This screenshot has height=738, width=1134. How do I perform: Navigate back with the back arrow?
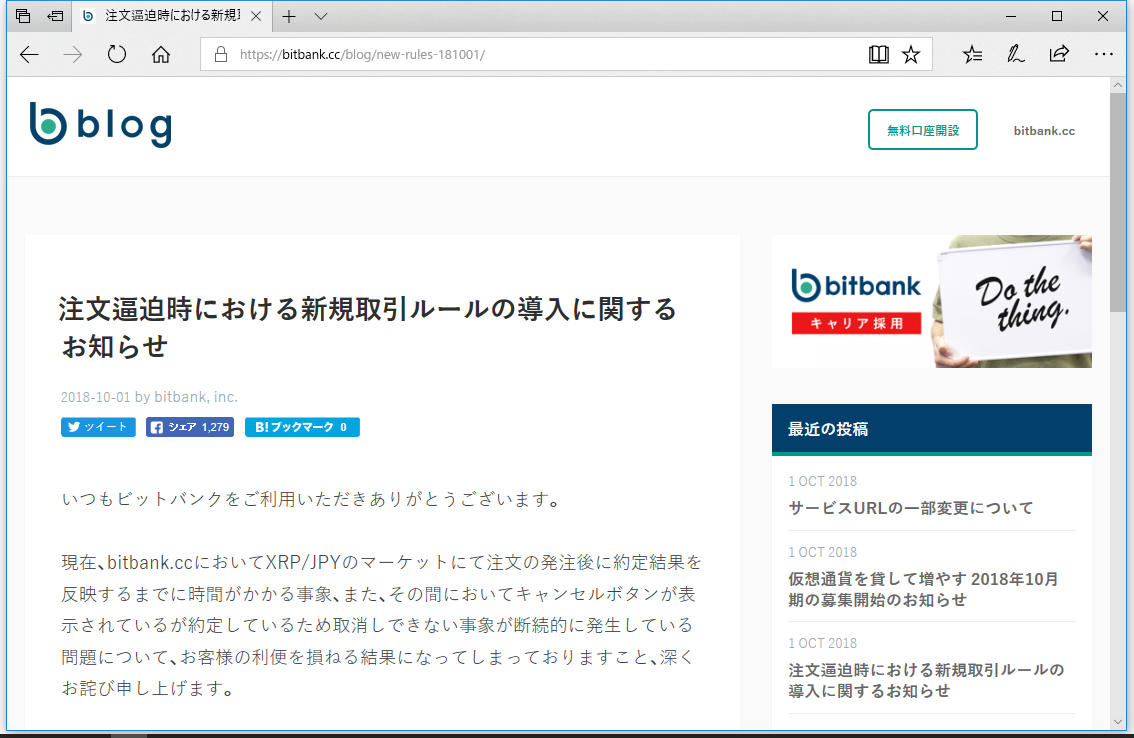pyautogui.click(x=29, y=55)
